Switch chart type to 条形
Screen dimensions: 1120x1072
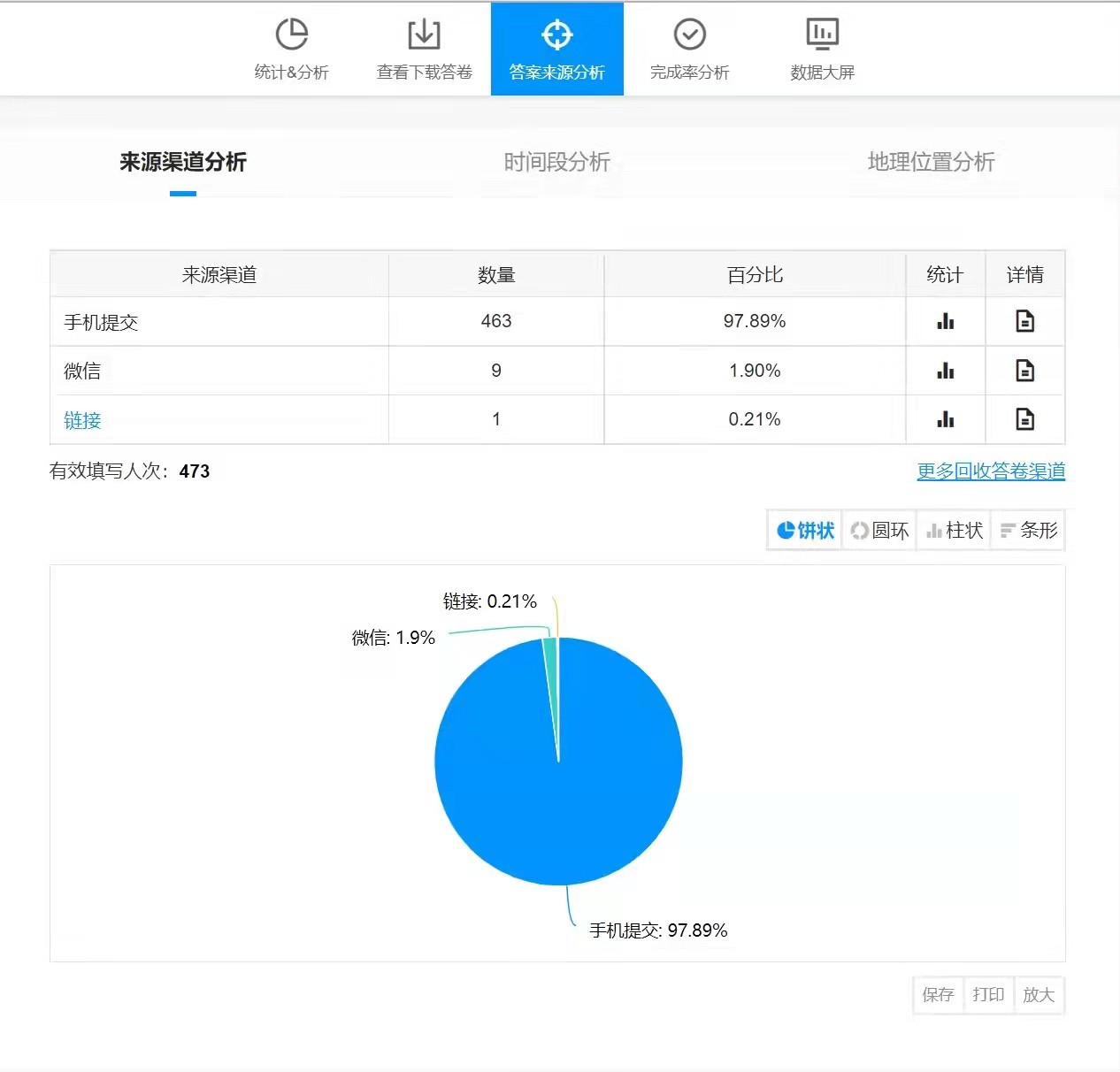click(x=1028, y=531)
